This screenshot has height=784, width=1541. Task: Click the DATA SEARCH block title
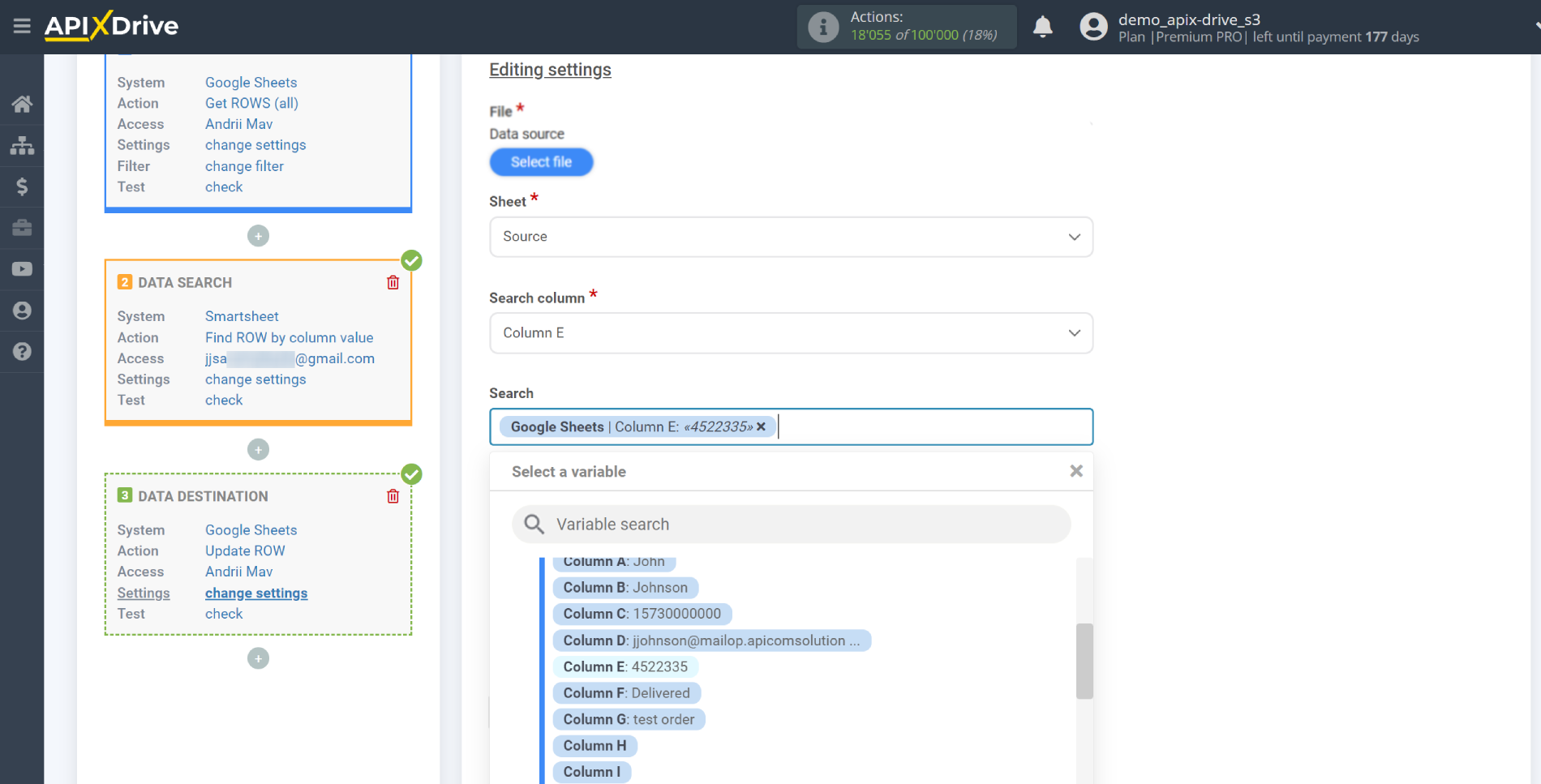pos(185,283)
